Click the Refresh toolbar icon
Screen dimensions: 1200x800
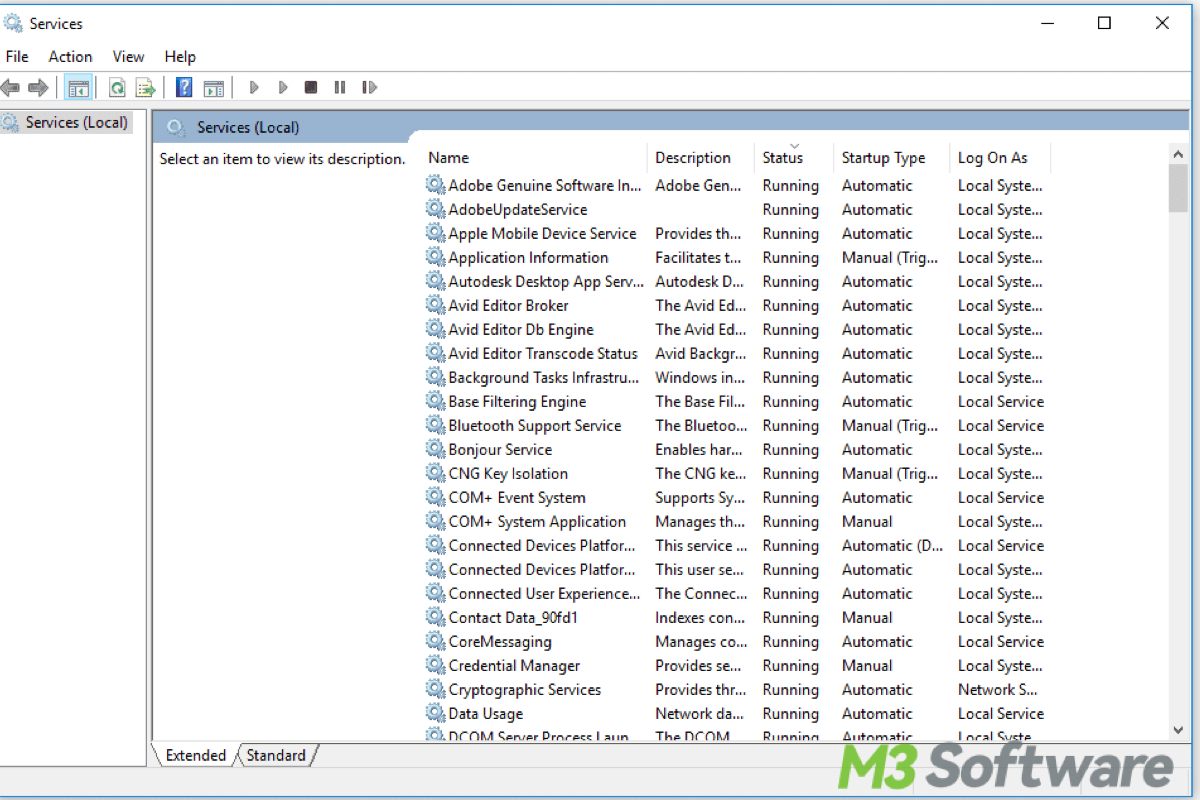(x=117, y=88)
